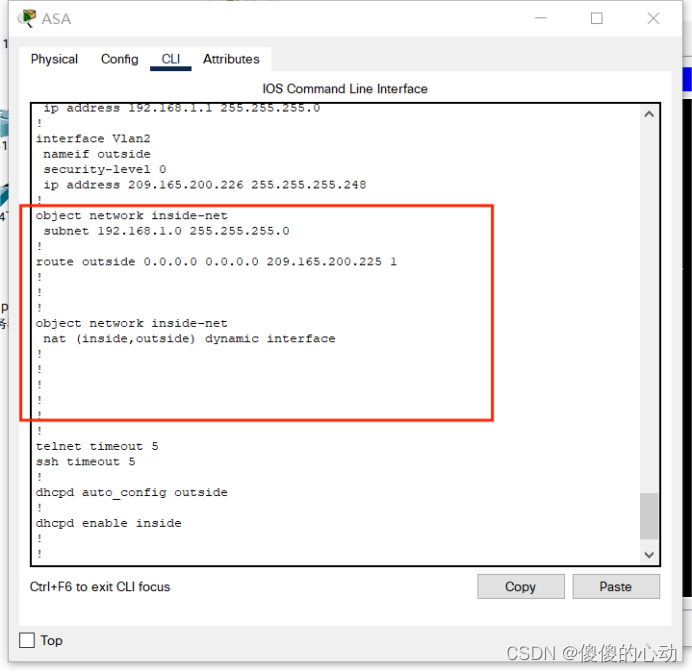Screen dimensions: 692x672
Task: Maximize the ASA window
Action: (x=596, y=18)
